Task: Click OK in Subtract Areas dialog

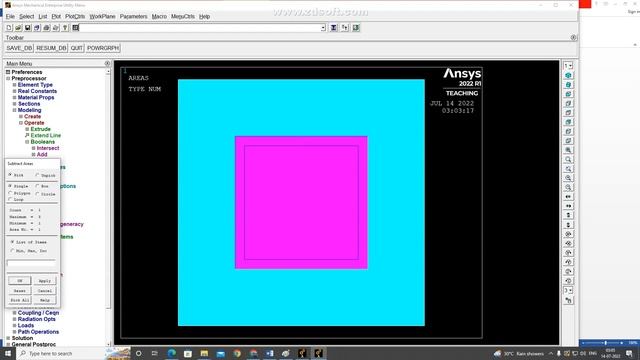Action: point(20,281)
